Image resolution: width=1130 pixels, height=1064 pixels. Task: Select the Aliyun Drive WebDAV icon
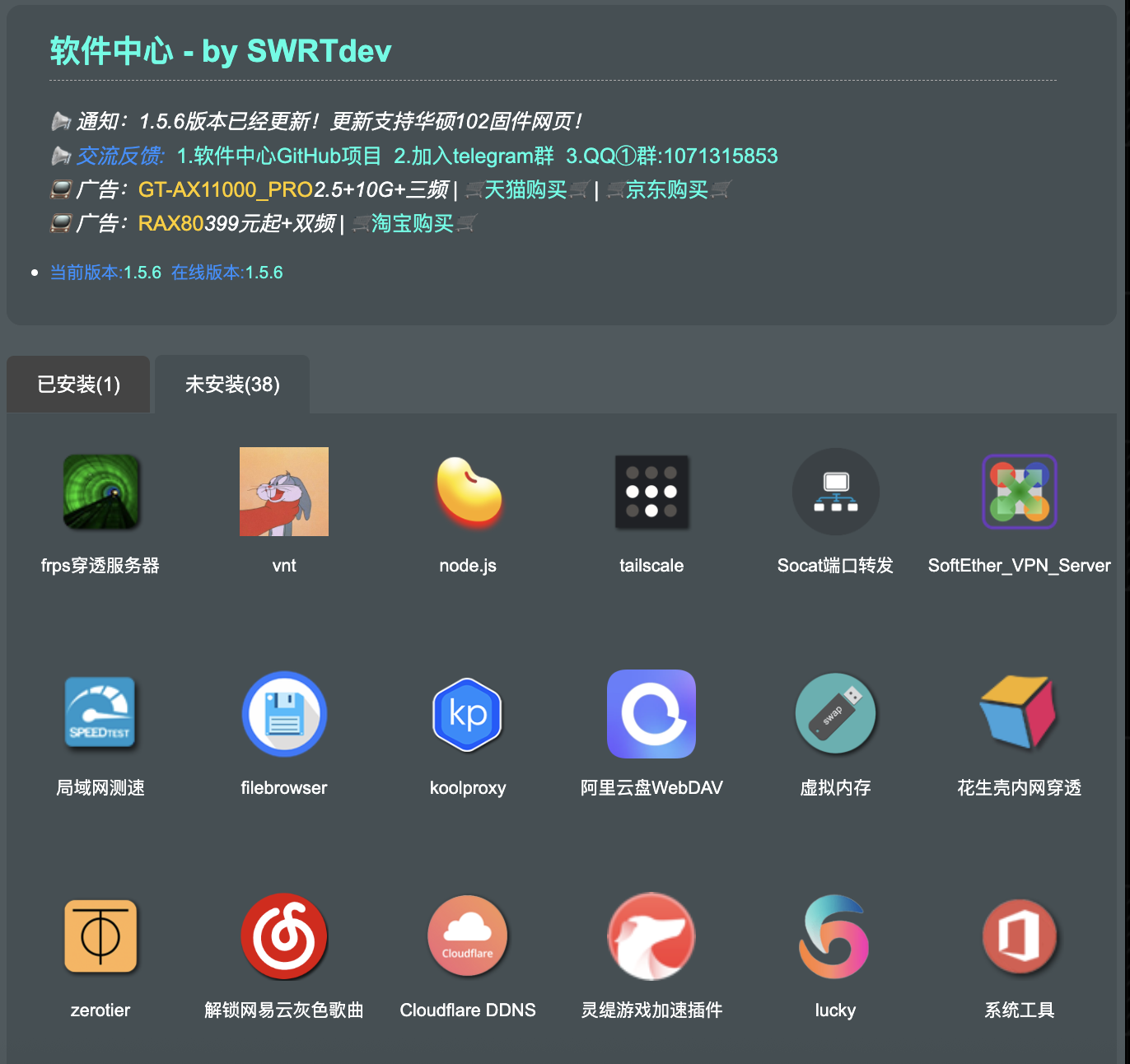pyautogui.click(x=651, y=714)
